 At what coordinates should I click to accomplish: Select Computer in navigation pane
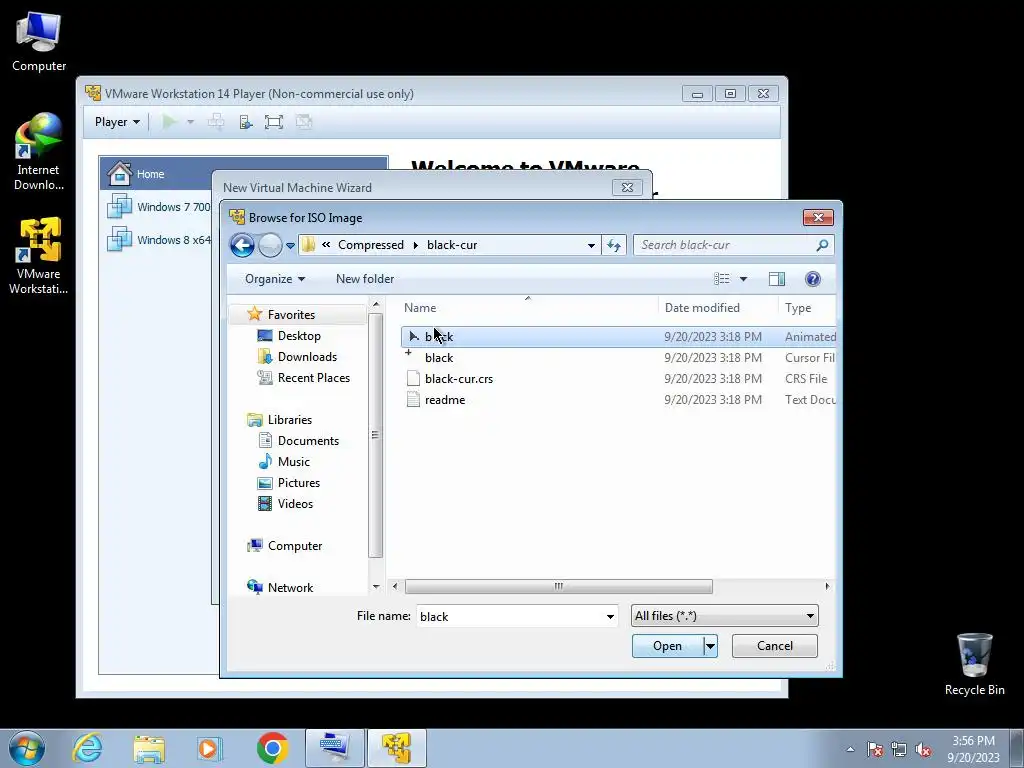(x=295, y=545)
